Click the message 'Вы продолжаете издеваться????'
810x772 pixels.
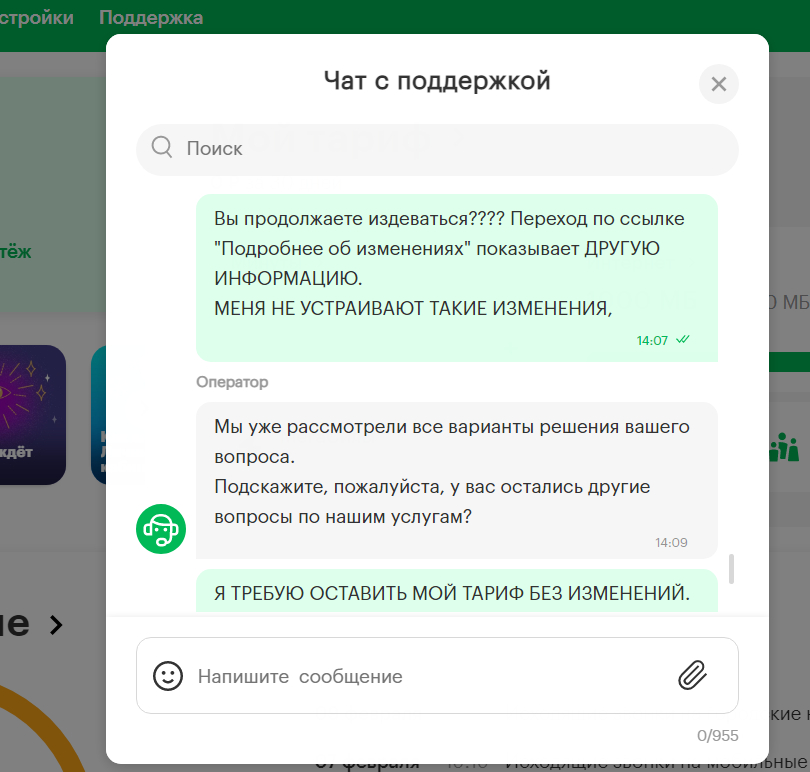(457, 278)
